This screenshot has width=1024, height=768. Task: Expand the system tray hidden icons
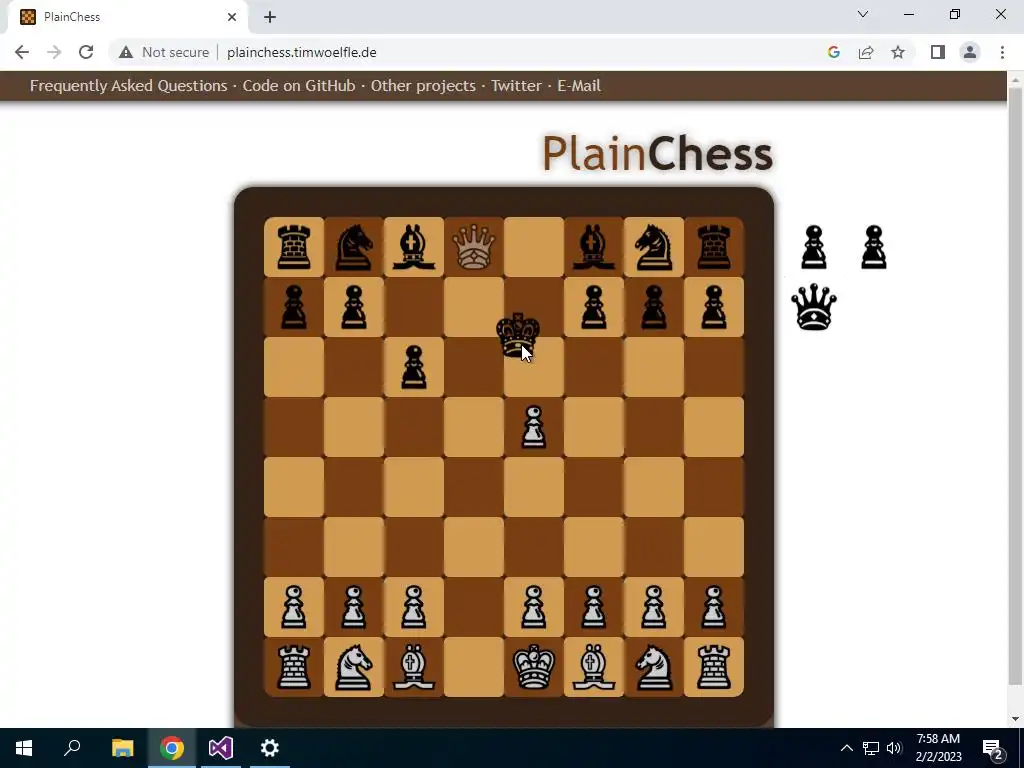point(846,748)
